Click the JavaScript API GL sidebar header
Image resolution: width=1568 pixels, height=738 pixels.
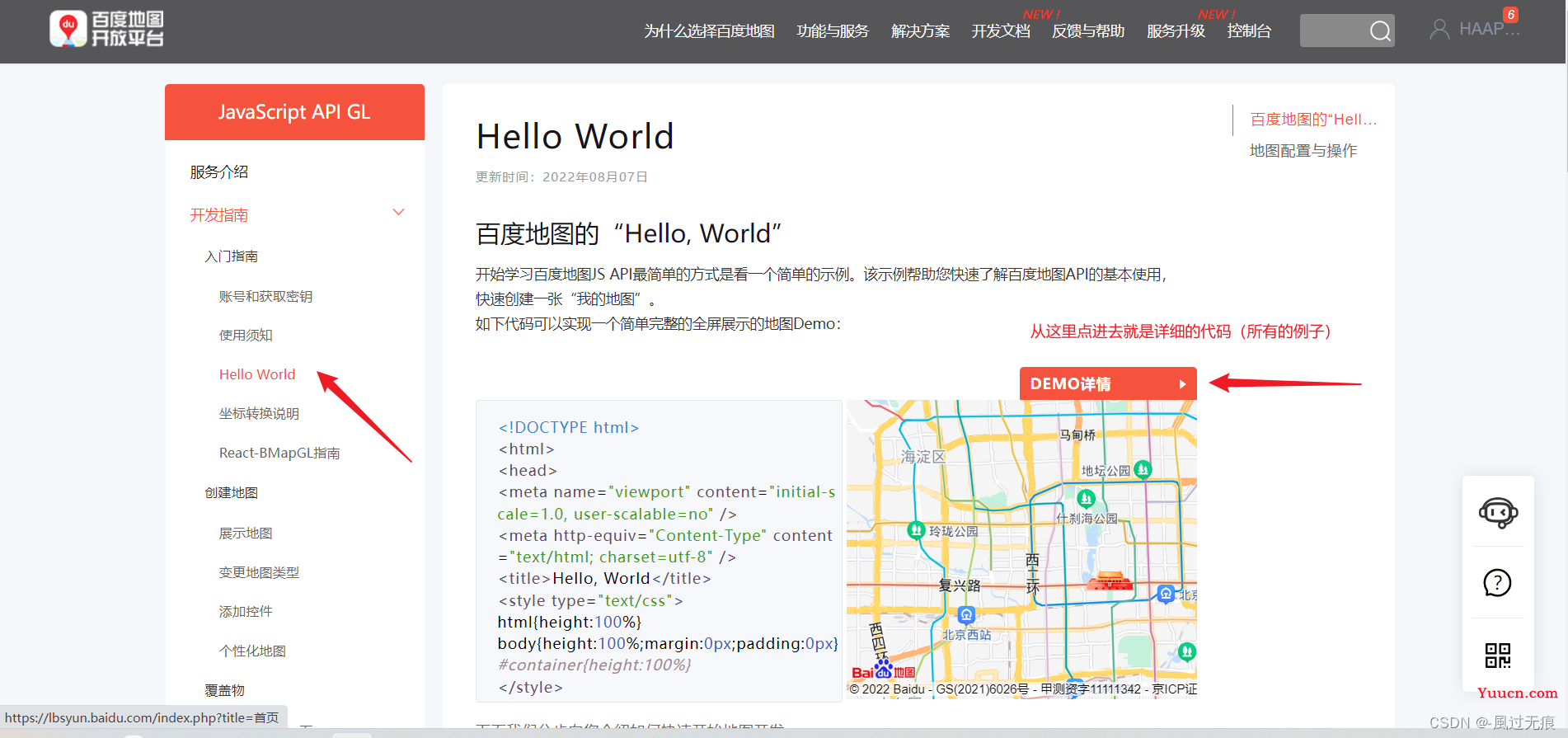point(294,112)
